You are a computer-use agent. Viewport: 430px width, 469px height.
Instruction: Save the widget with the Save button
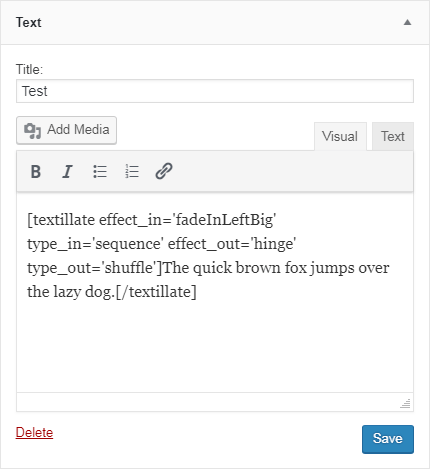pyautogui.click(x=388, y=439)
